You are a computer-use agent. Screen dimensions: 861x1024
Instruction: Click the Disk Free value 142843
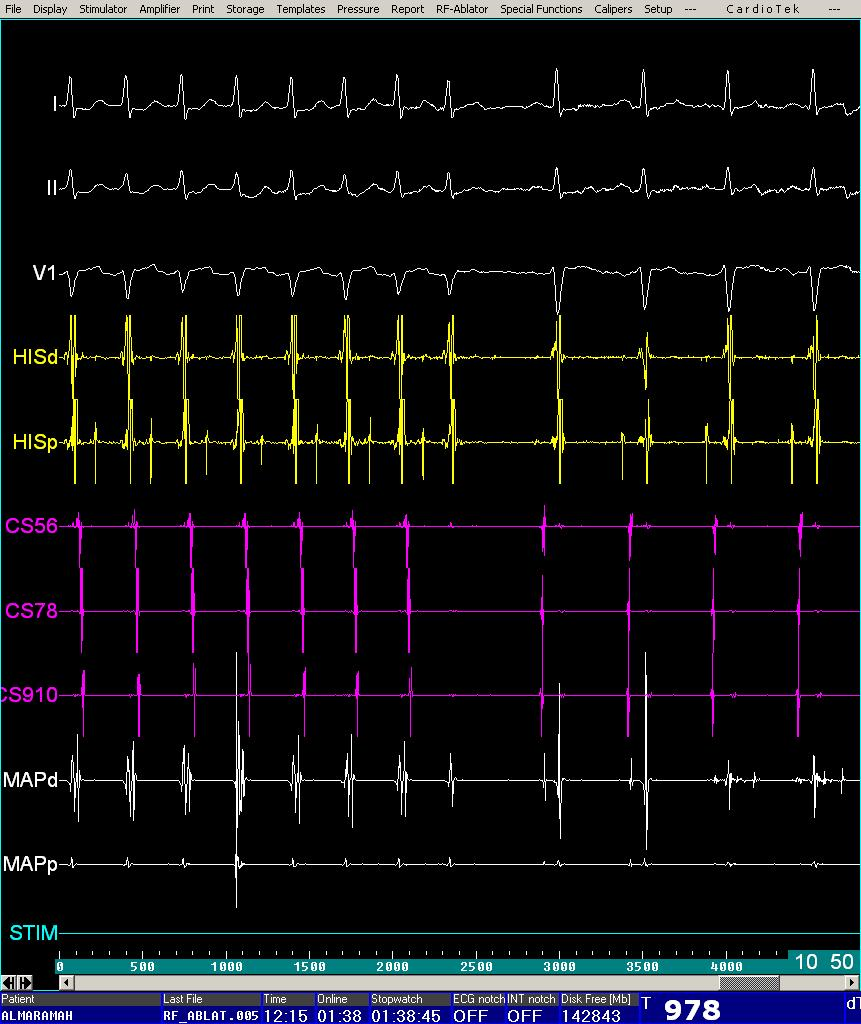pyautogui.click(x=591, y=1016)
